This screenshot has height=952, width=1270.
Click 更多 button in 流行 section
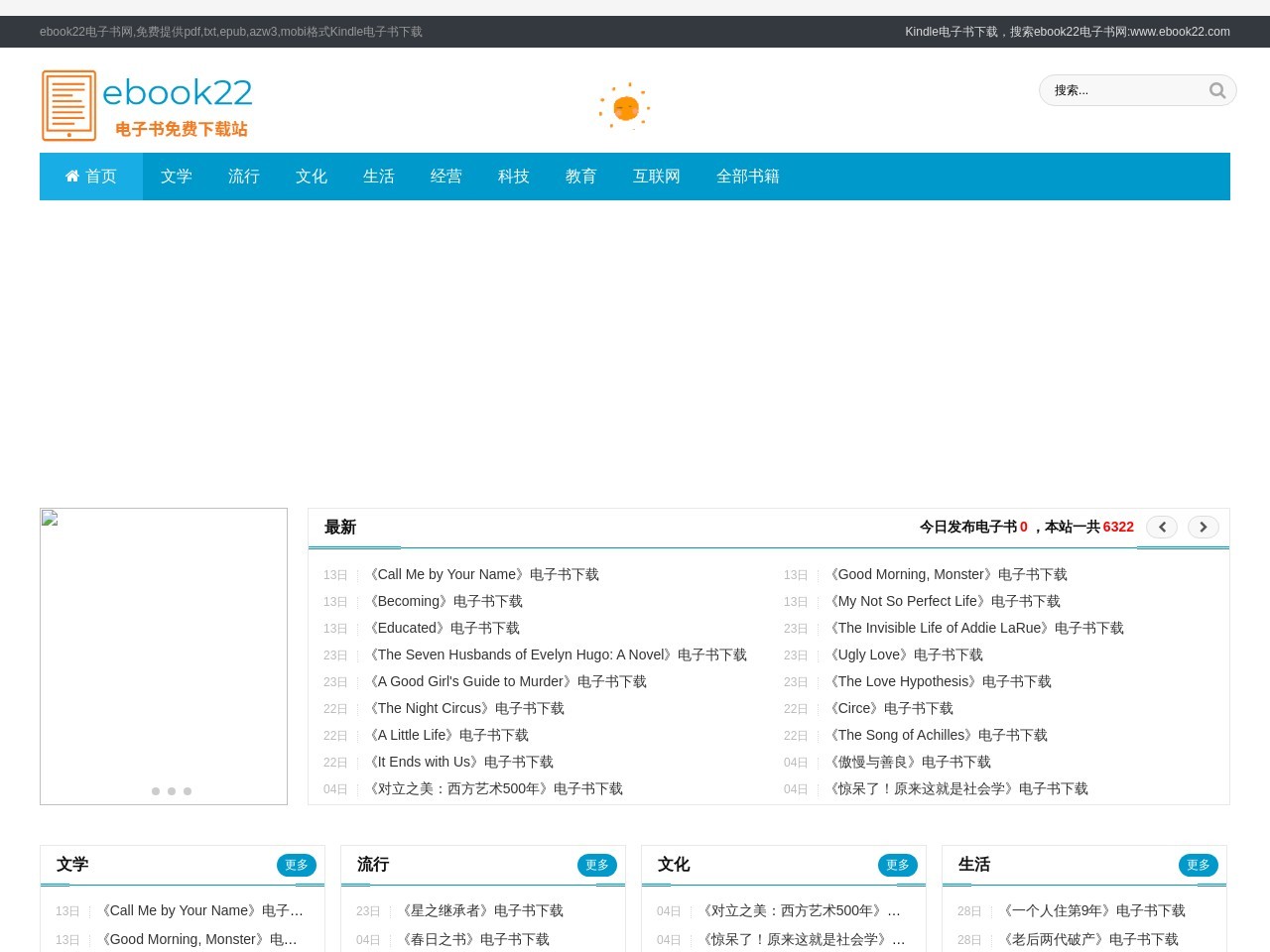click(x=597, y=865)
